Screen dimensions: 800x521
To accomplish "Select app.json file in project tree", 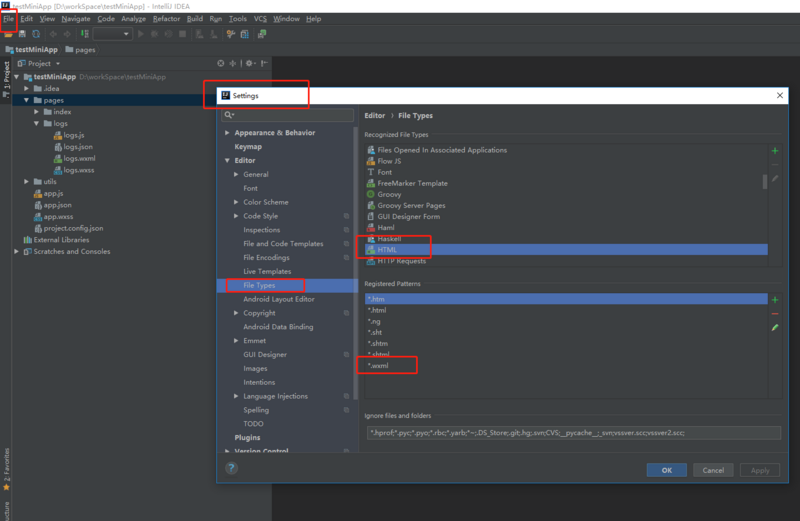I will tap(53, 205).
